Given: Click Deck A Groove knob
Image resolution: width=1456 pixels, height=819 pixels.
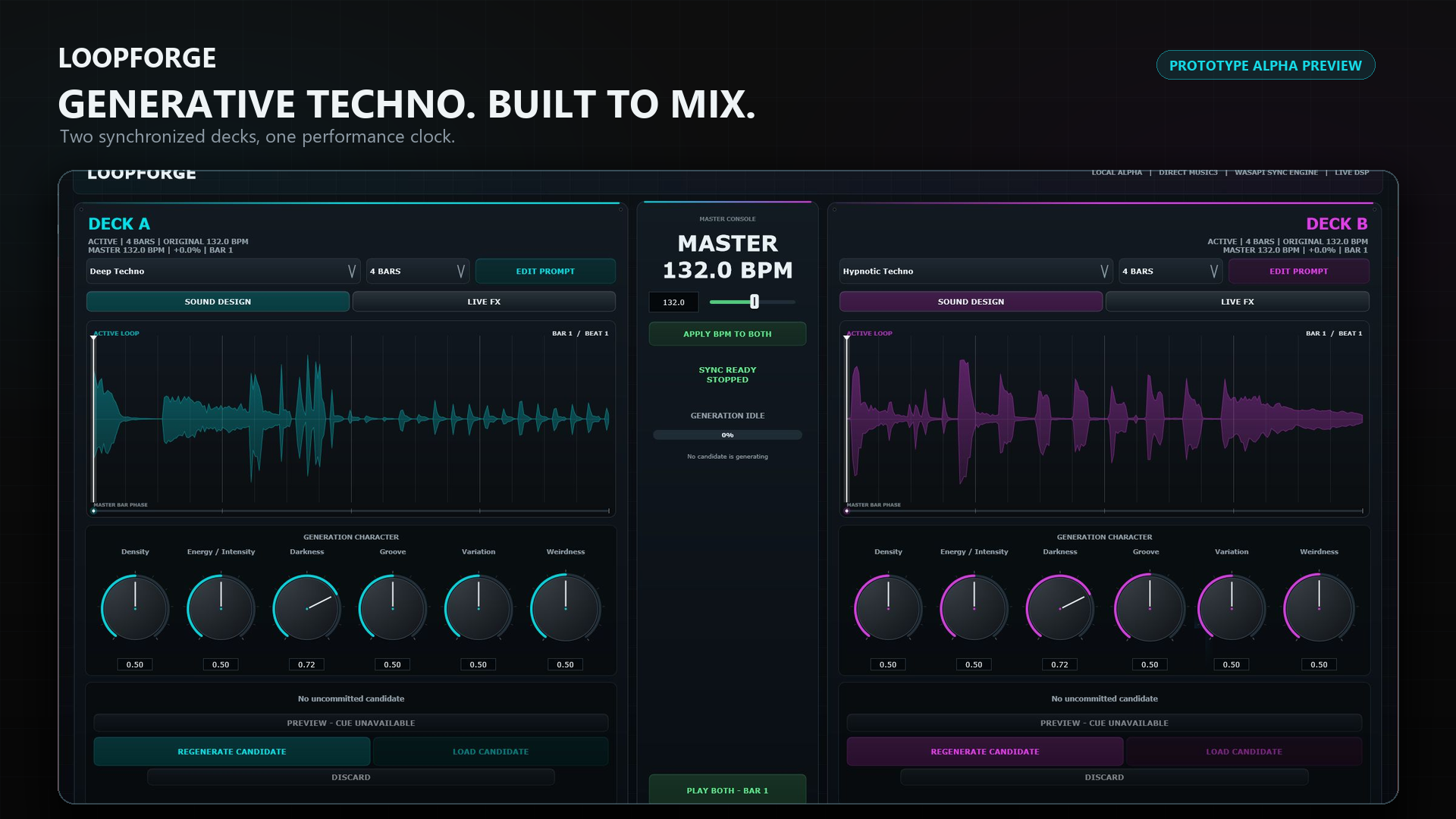Looking at the screenshot, I should click(392, 608).
